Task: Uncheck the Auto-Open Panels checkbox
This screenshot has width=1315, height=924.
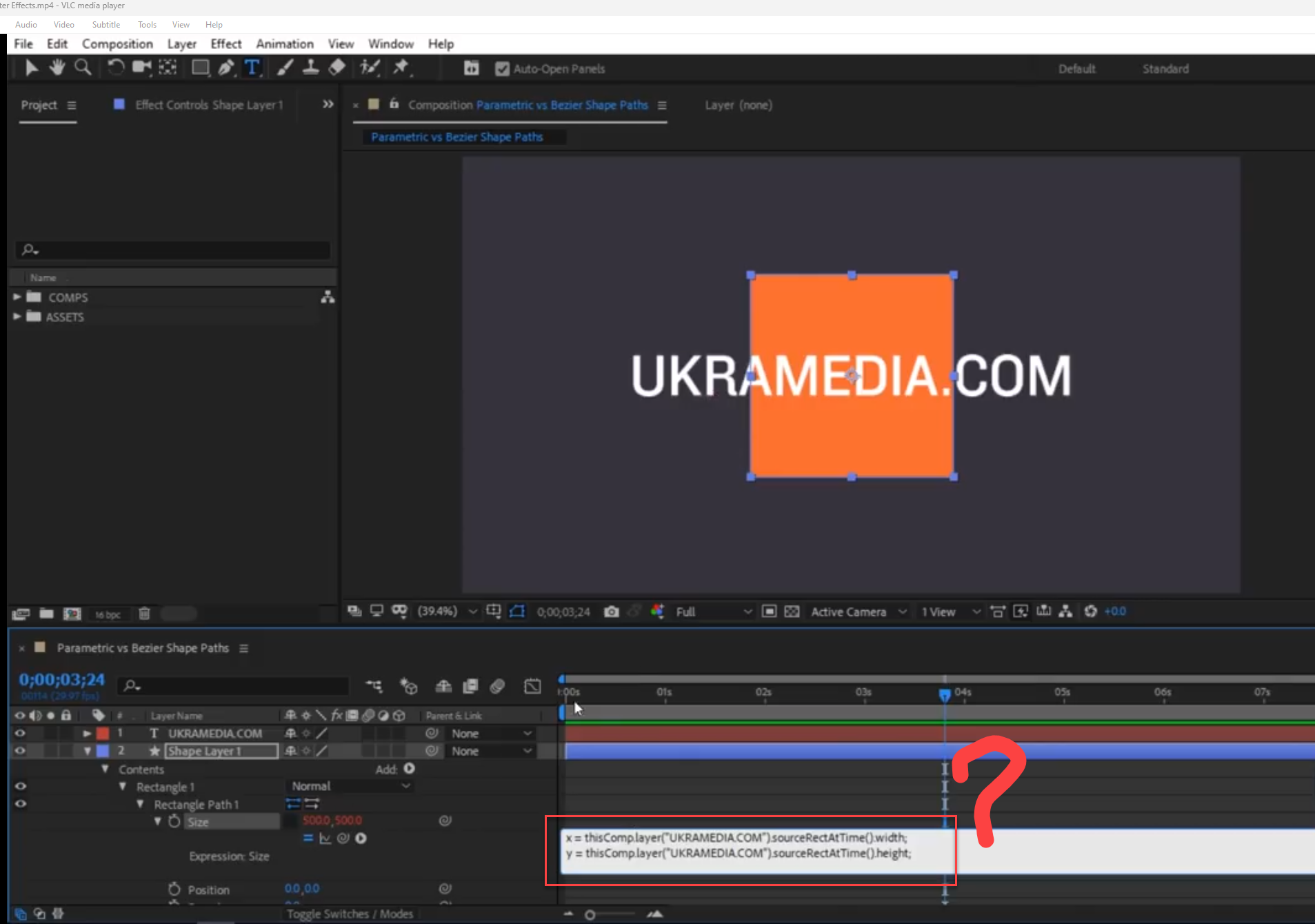Action: tap(502, 69)
